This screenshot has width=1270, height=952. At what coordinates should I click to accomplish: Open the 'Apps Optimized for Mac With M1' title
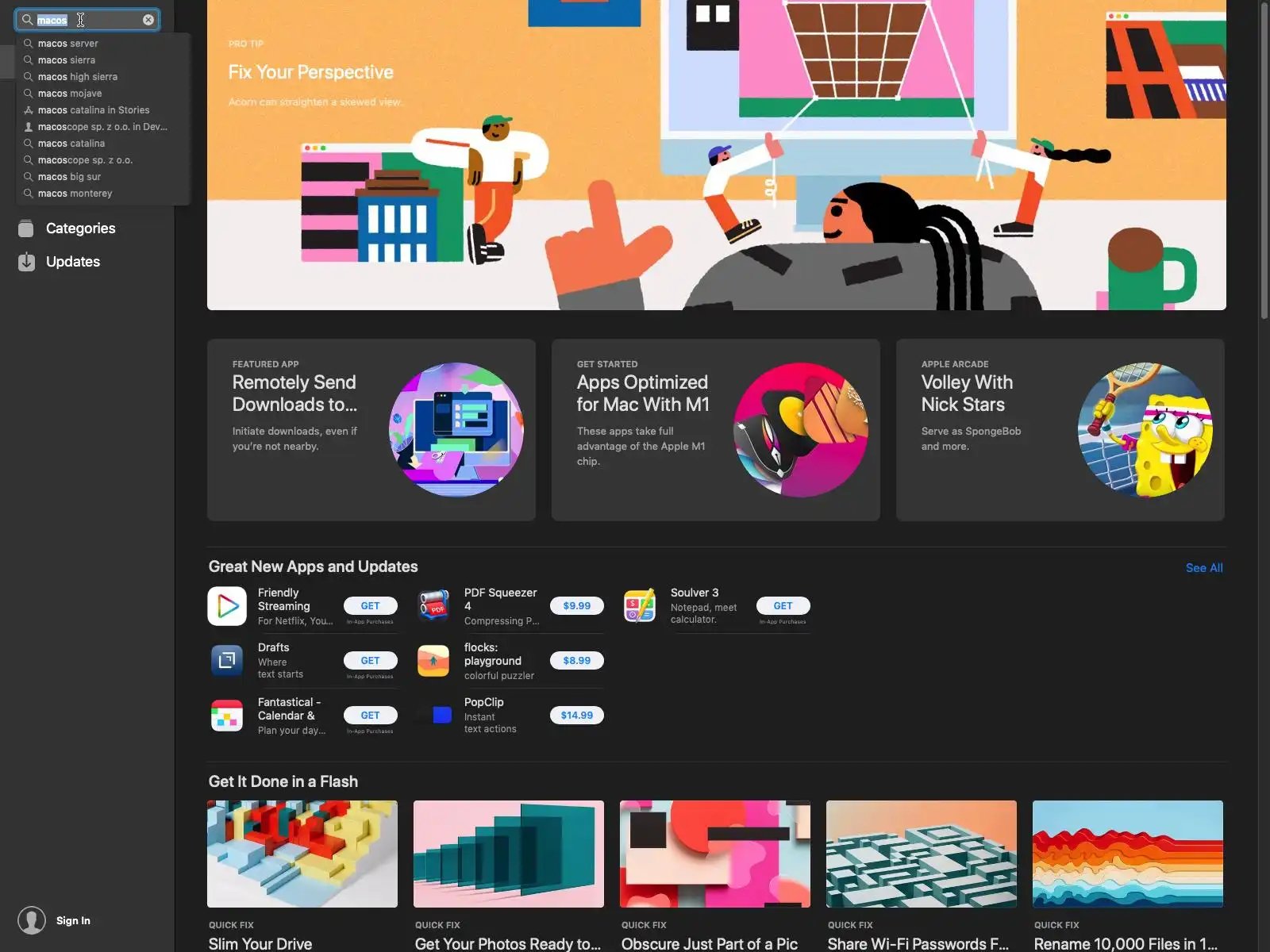point(643,393)
